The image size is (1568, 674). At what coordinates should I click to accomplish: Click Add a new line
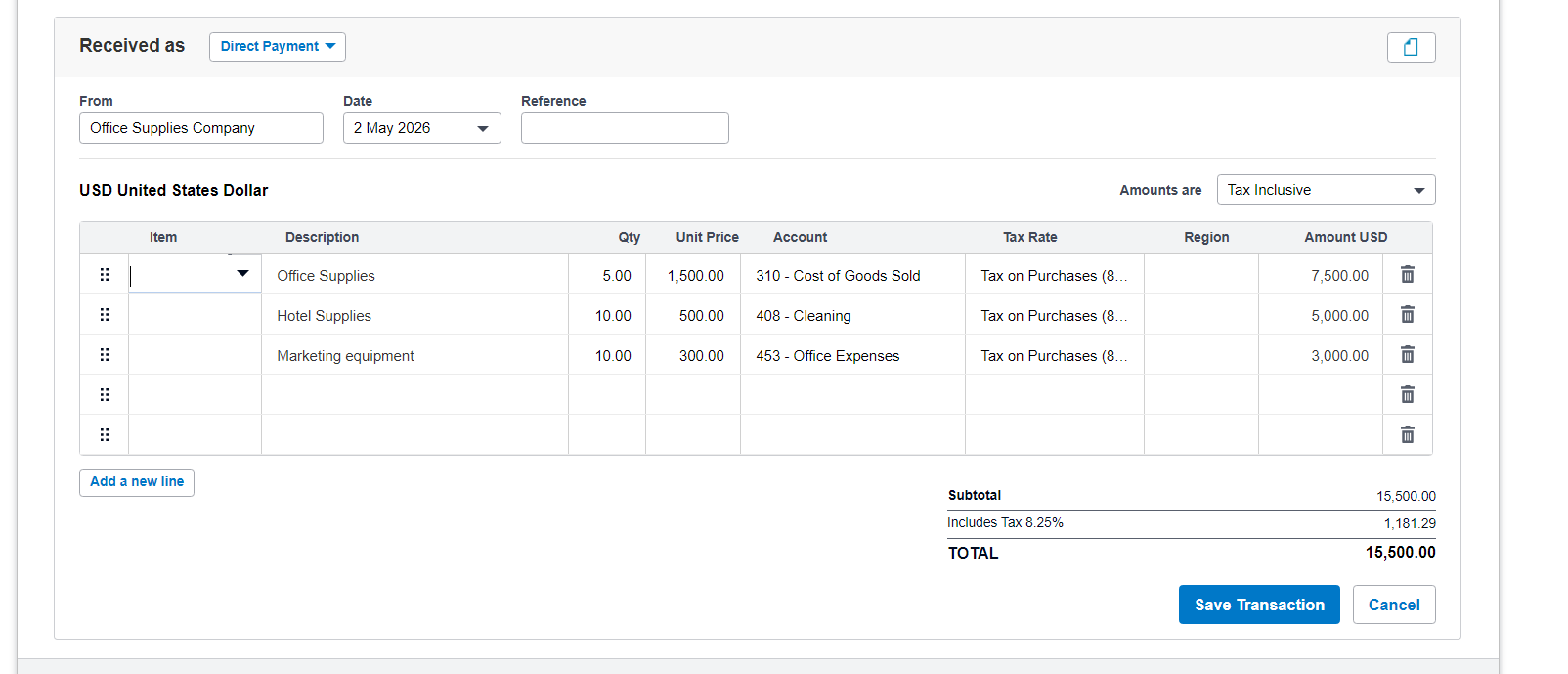[137, 482]
